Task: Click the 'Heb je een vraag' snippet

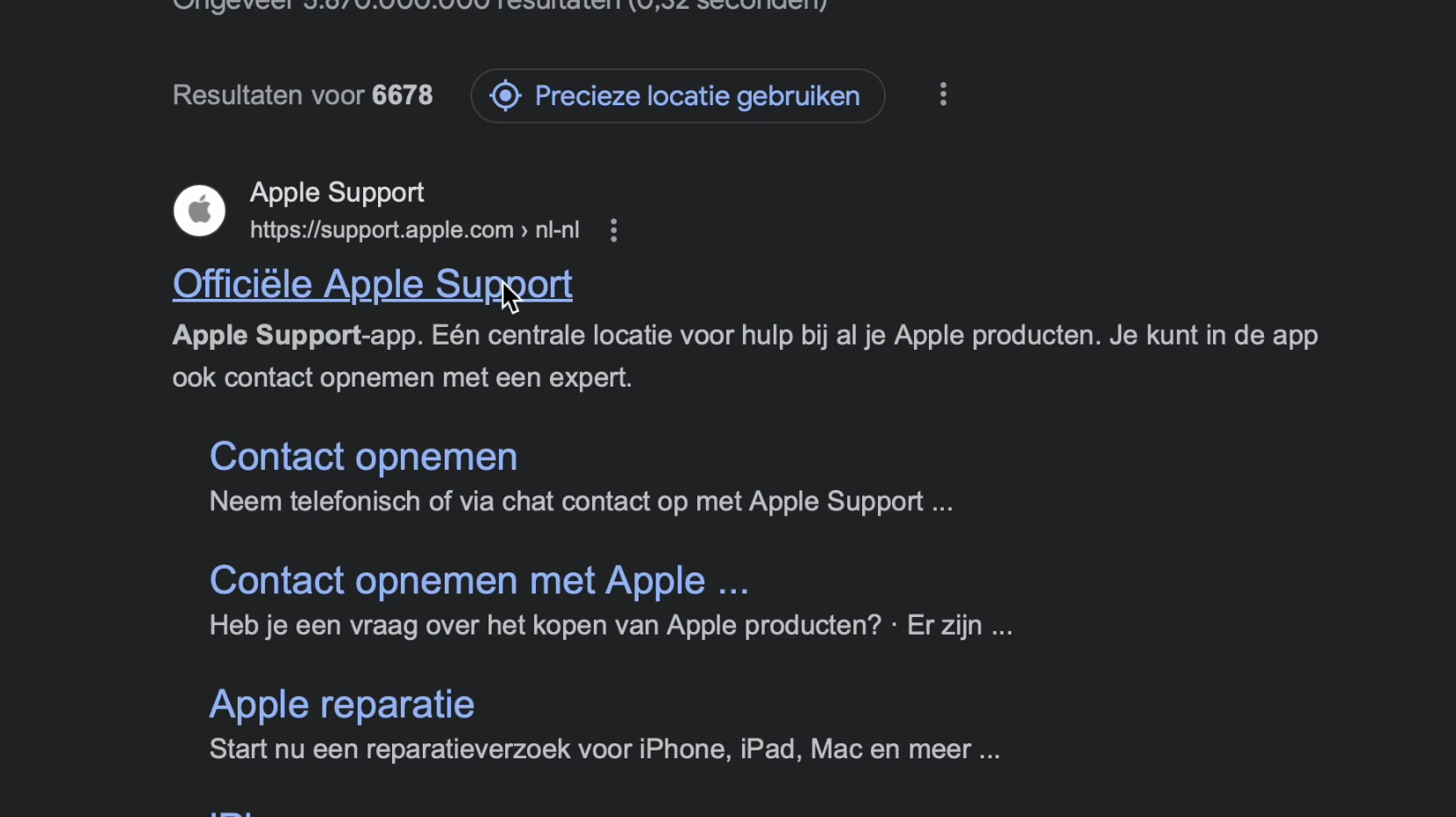Action: click(611, 625)
